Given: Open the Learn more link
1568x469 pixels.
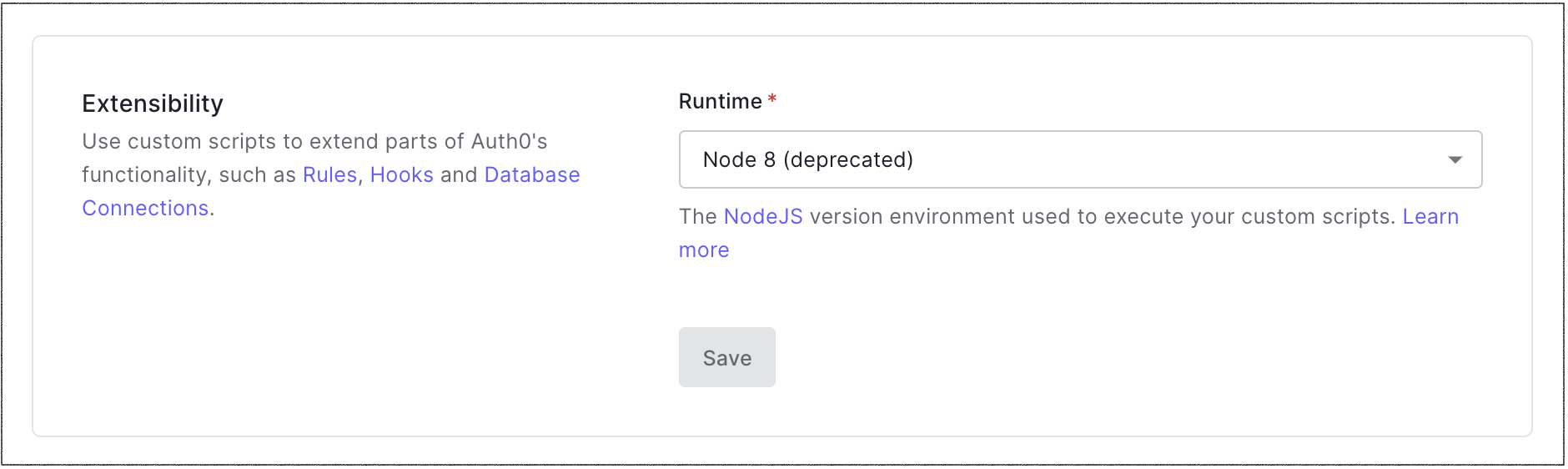Looking at the screenshot, I should (1430, 217).
